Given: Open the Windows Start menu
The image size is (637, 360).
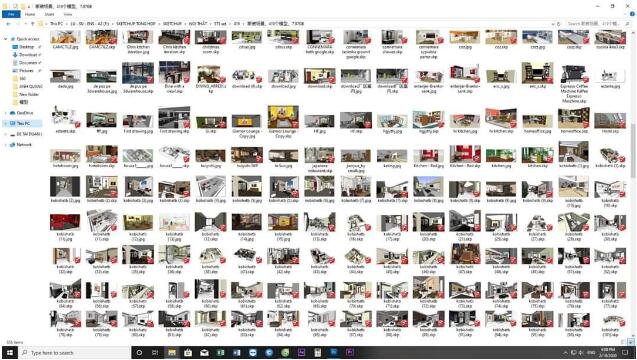Looking at the screenshot, I should (x=9, y=353).
